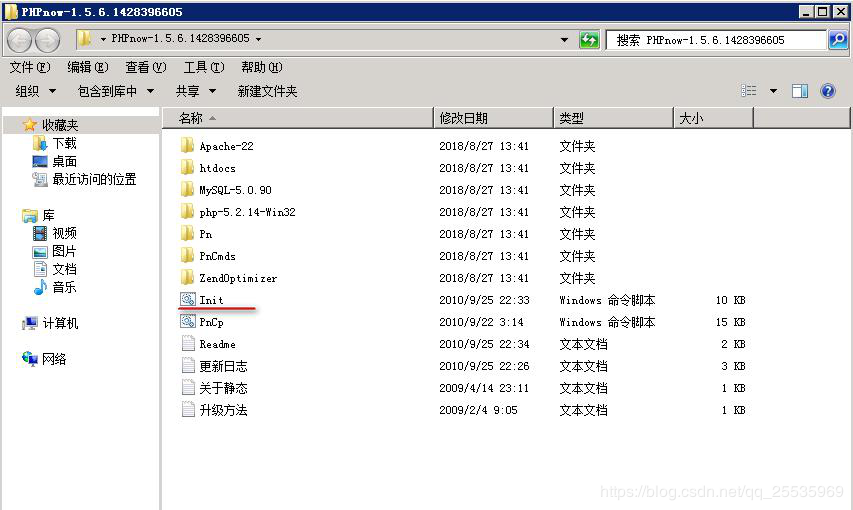Expand the view options dropdown arrow
The width and height of the screenshot is (853, 510).
(x=773, y=91)
